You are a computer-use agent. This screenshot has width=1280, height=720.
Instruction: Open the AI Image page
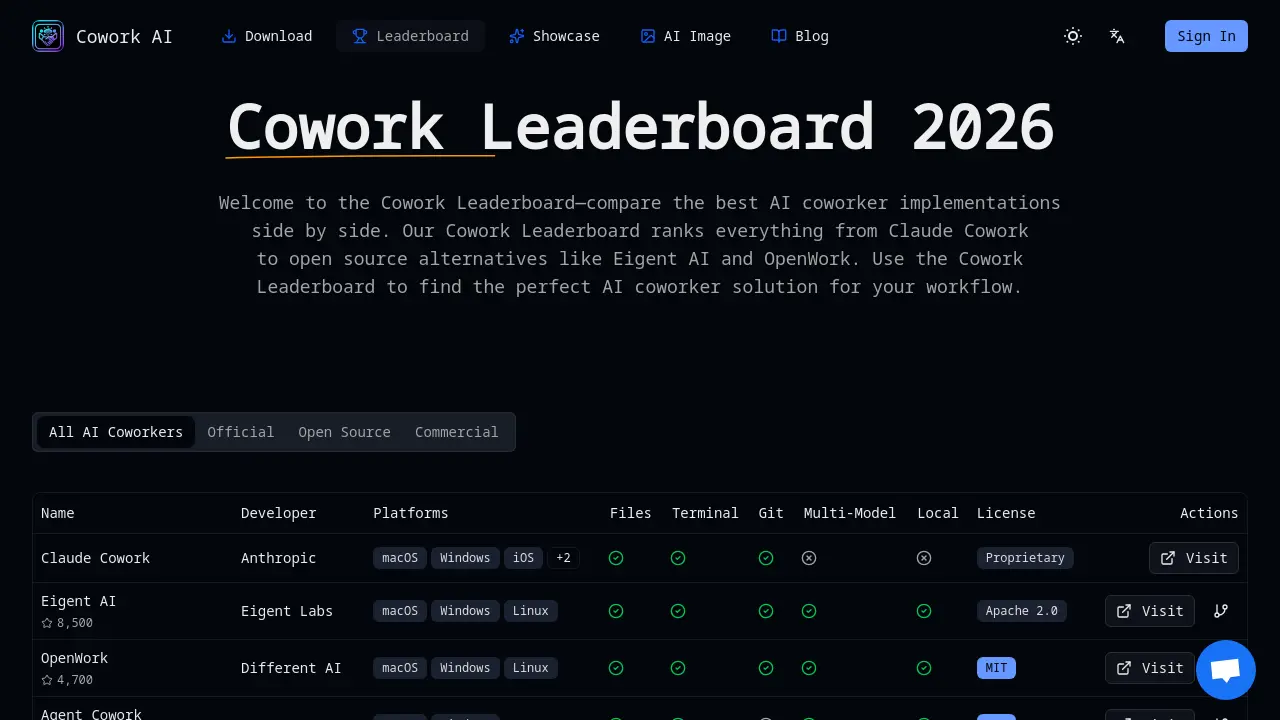686,36
